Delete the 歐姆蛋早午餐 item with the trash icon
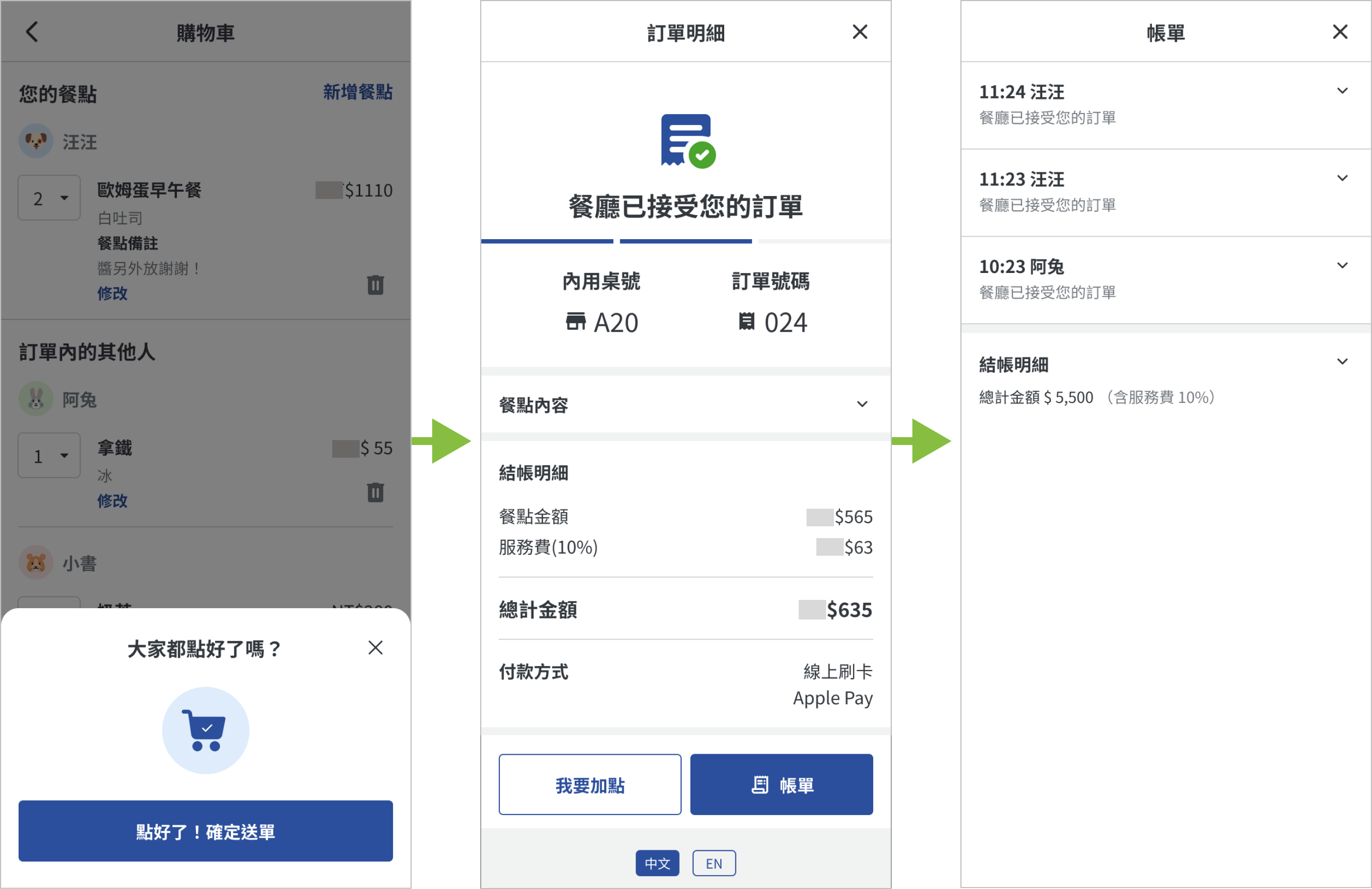The width and height of the screenshot is (1372, 889). click(375, 285)
